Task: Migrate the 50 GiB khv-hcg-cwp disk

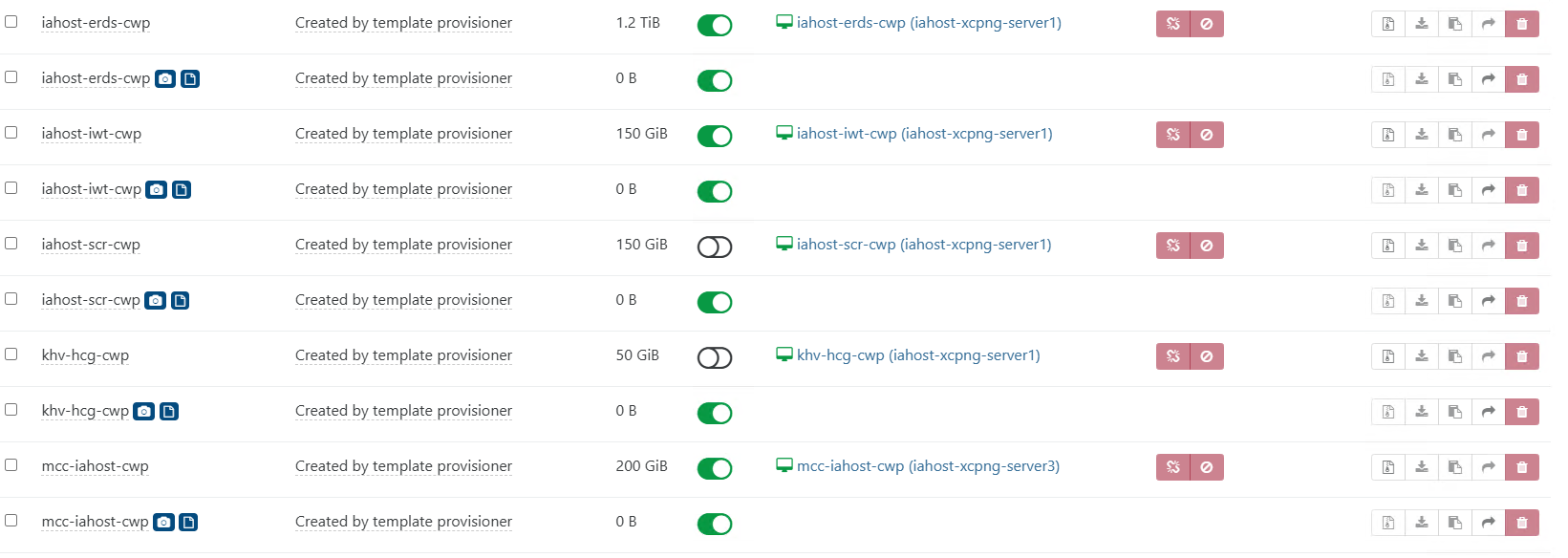Action: coord(1489,356)
